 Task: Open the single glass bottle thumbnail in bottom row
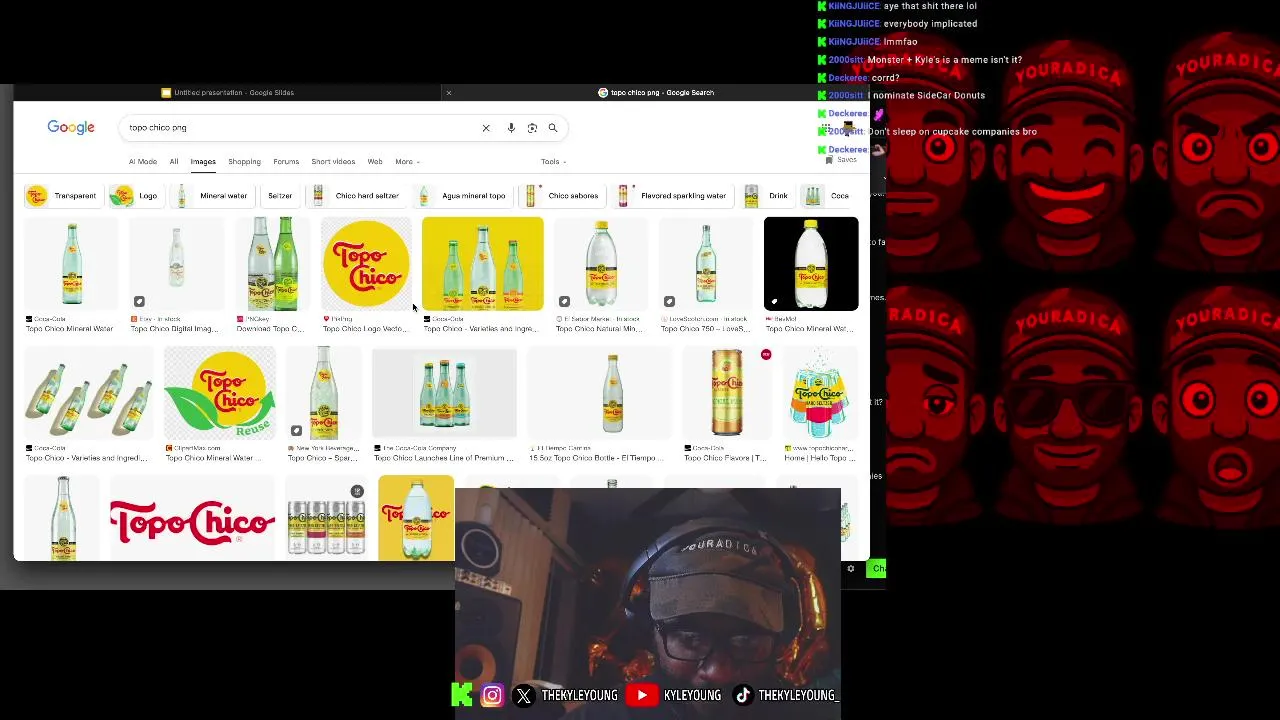coord(62,518)
